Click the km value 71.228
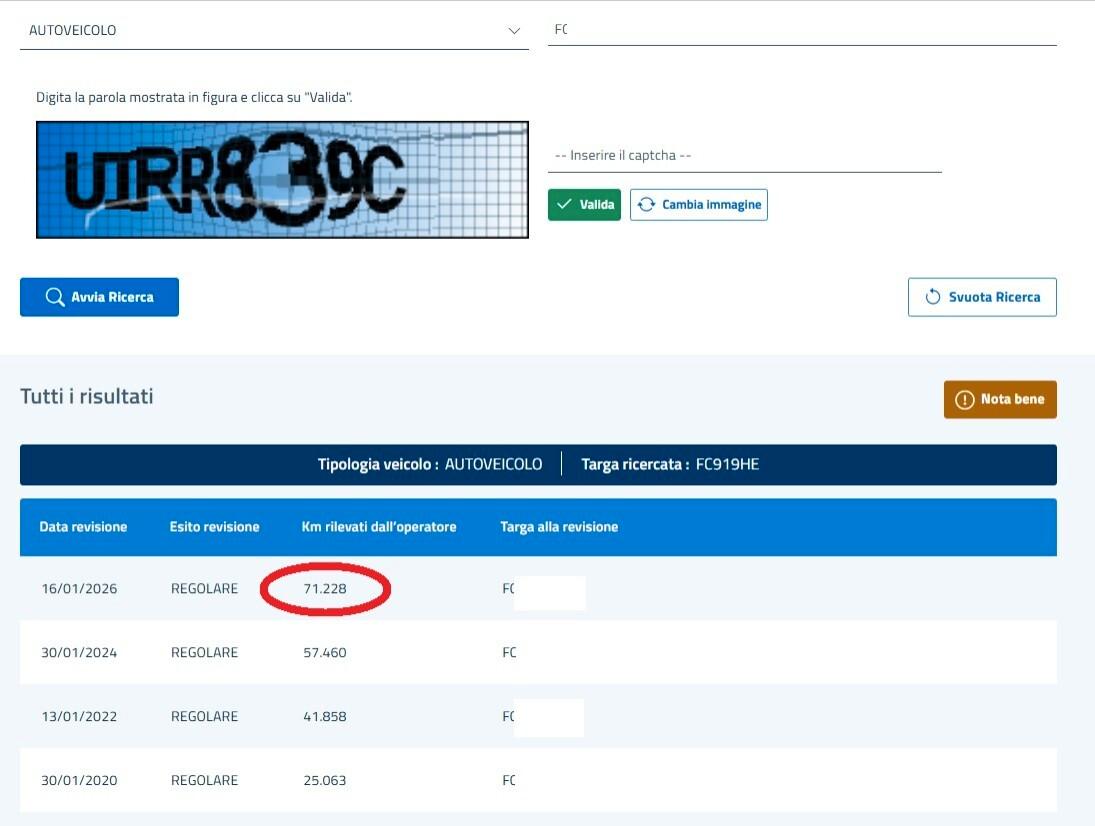 [x=325, y=589]
